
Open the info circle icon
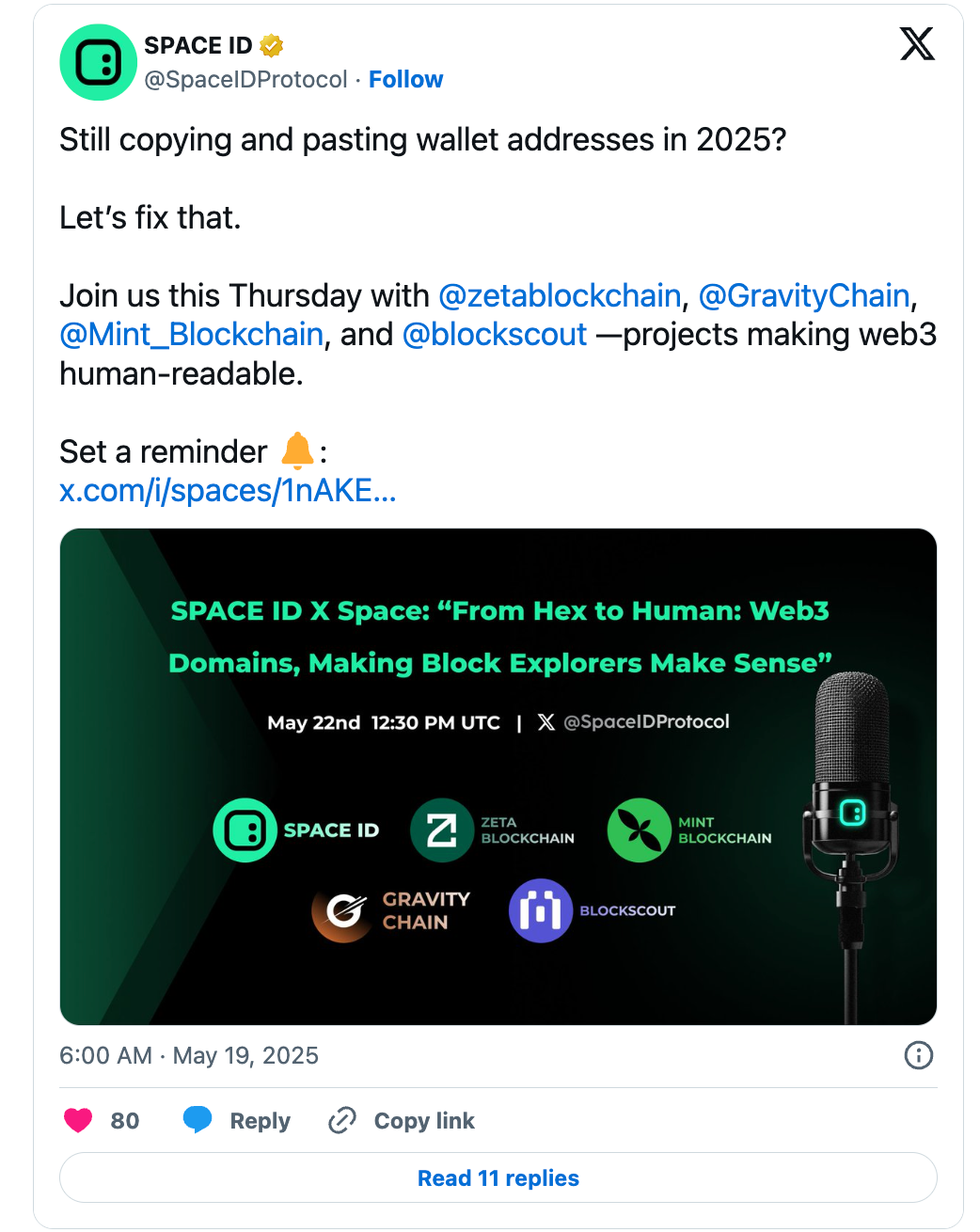[x=919, y=1056]
